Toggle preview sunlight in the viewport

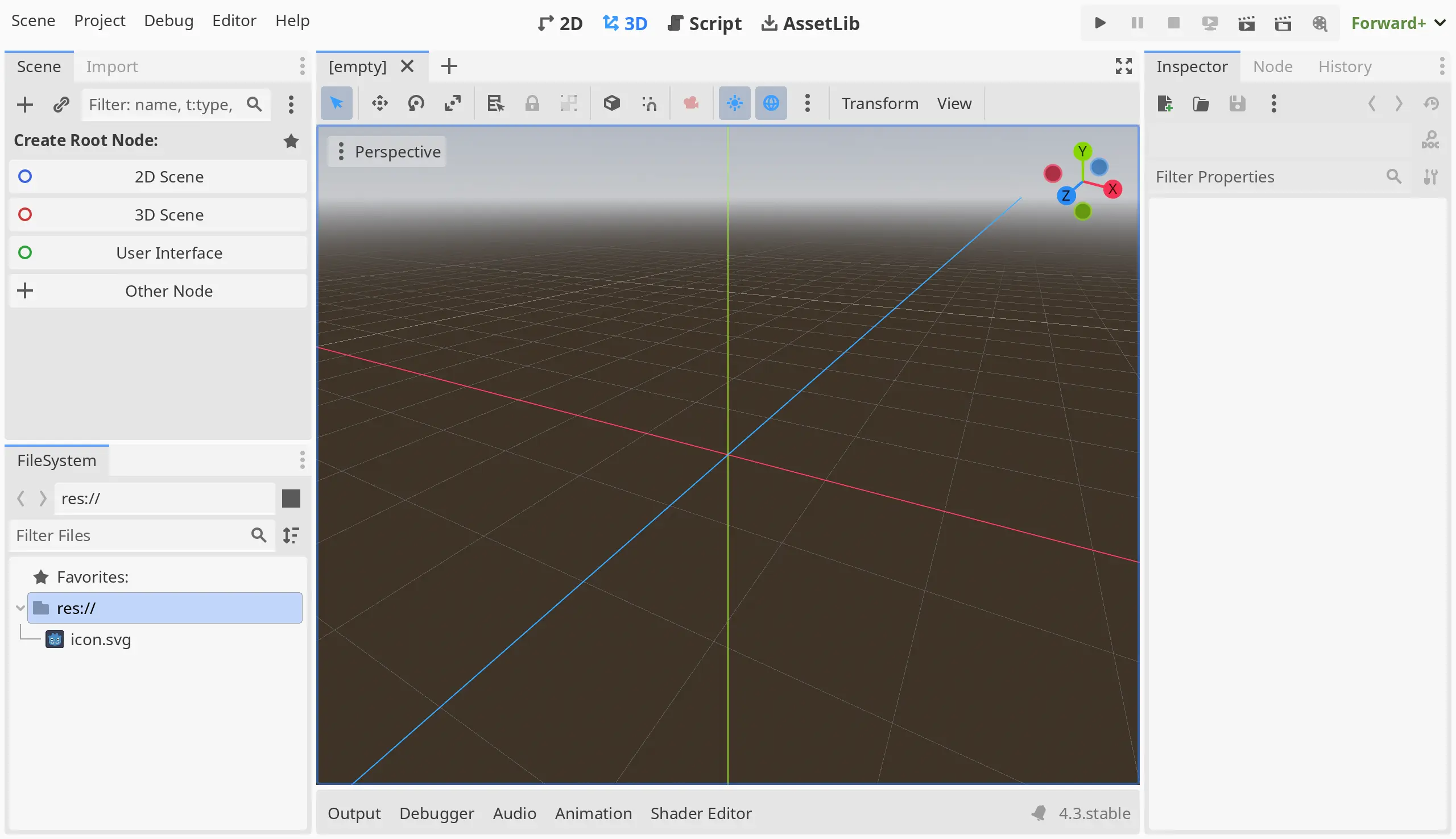click(x=734, y=103)
